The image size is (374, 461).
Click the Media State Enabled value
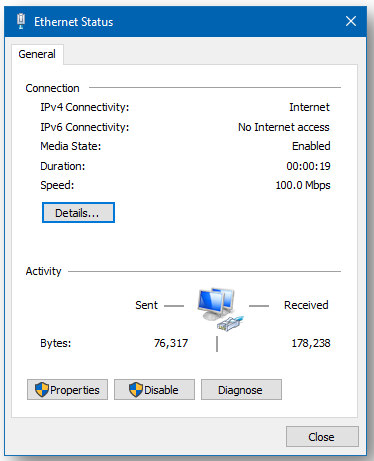311,146
